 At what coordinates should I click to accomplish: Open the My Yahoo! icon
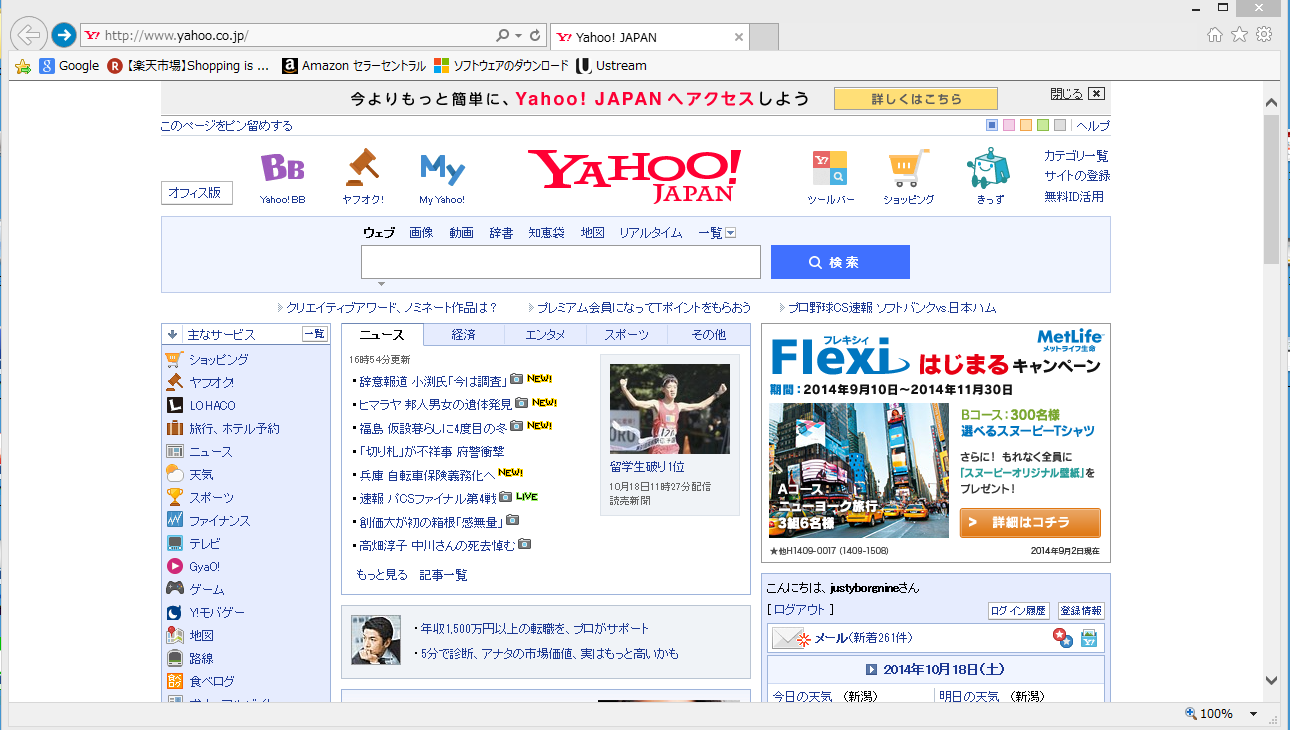pos(442,169)
